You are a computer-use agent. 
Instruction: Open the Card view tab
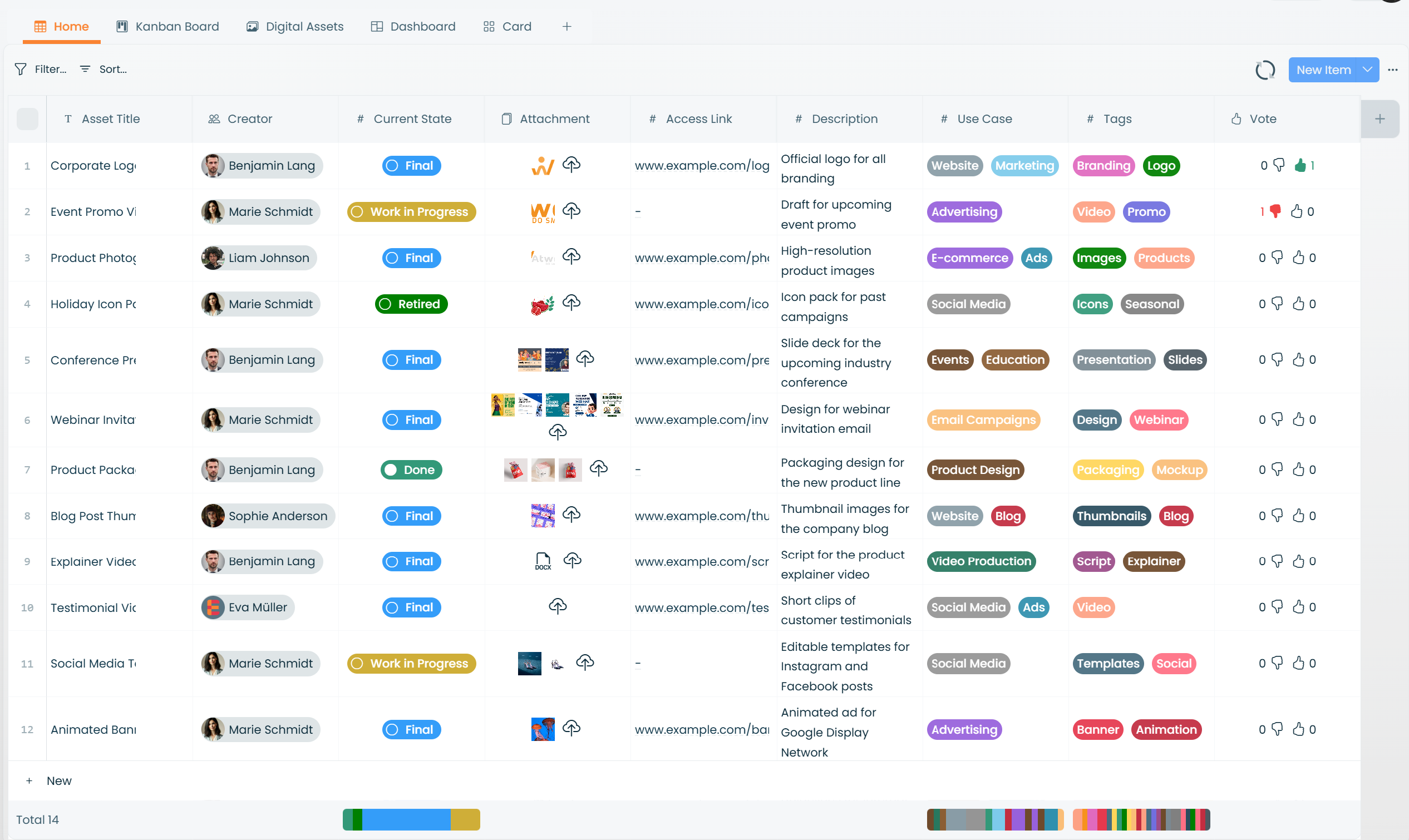507,27
